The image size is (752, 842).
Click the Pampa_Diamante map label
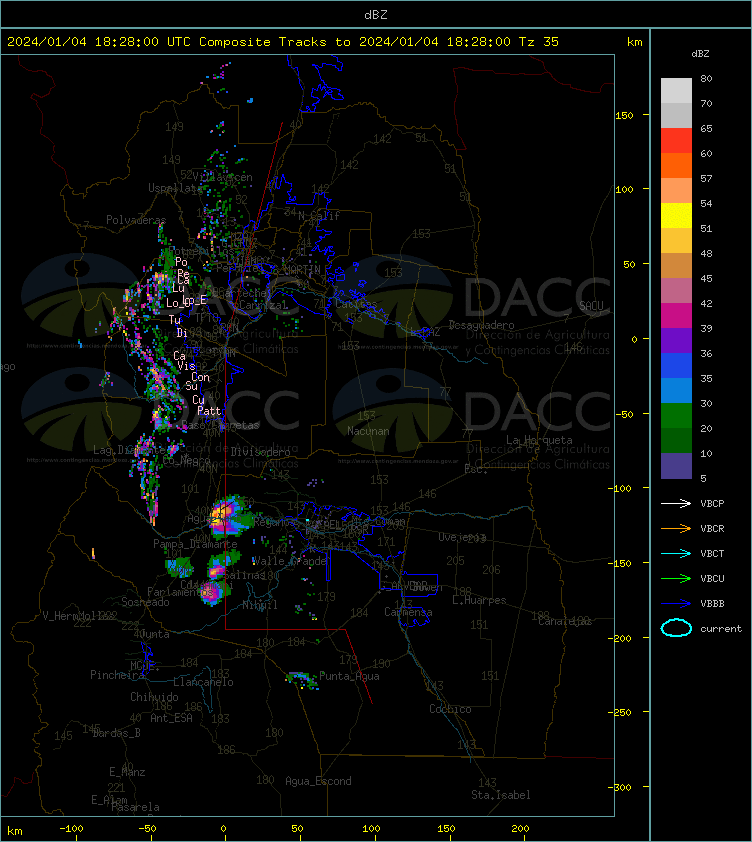195,544
